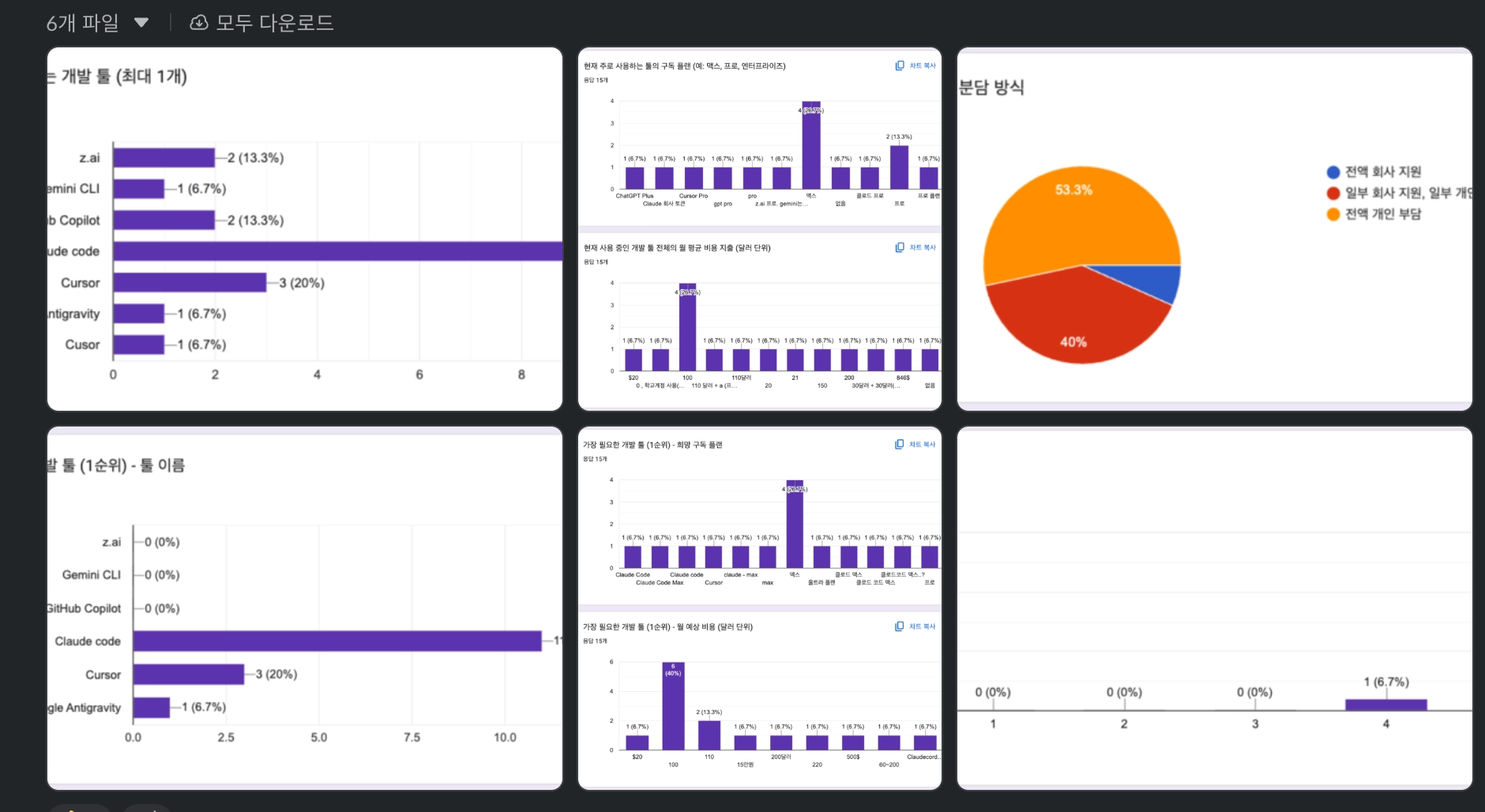This screenshot has width=1485, height=812.
Task: Expand the 6개 파일 dropdown arrow
Action: pos(141,22)
